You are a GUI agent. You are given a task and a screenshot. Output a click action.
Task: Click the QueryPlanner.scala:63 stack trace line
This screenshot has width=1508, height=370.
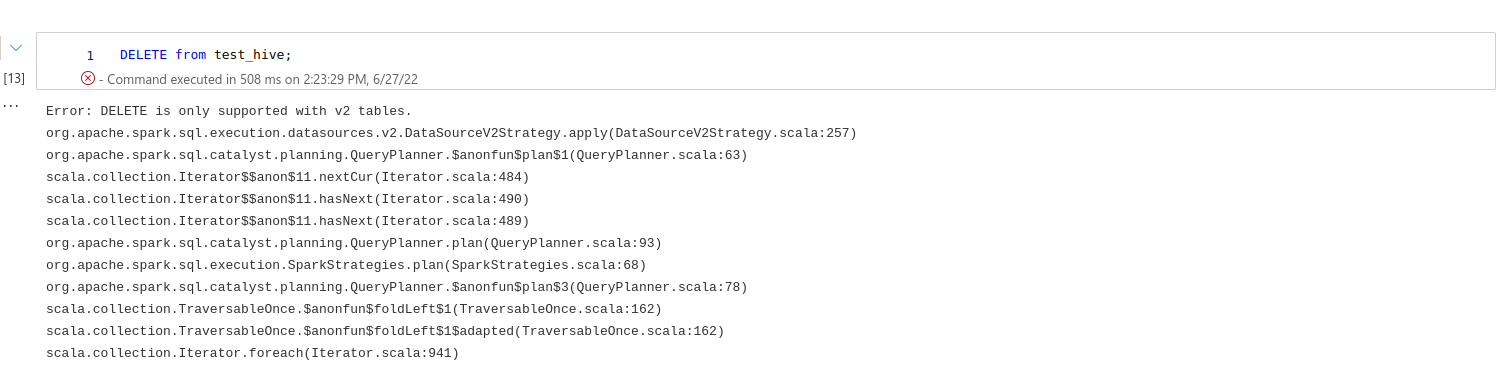(397, 155)
